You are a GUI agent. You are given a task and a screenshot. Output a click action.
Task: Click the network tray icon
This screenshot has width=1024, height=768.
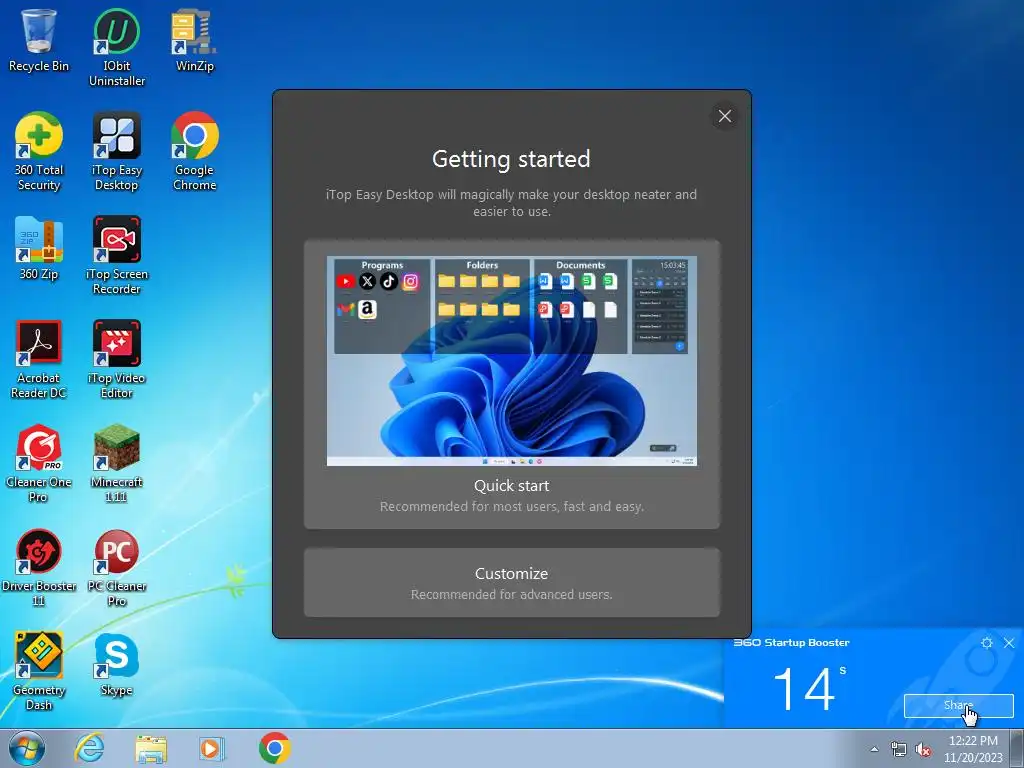tap(899, 750)
